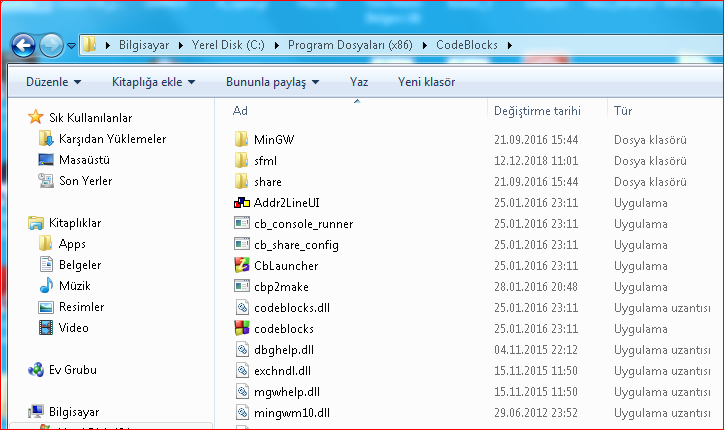The height and width of the screenshot is (430, 724).
Task: Click the file name text cb_console_runner
Action: tap(303, 224)
